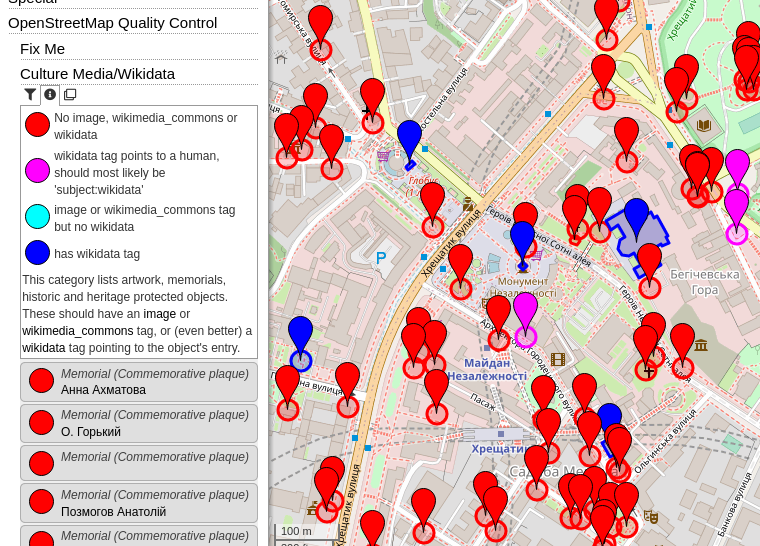Expand the OpenStreetMap Quality Control category

[x=112, y=23]
